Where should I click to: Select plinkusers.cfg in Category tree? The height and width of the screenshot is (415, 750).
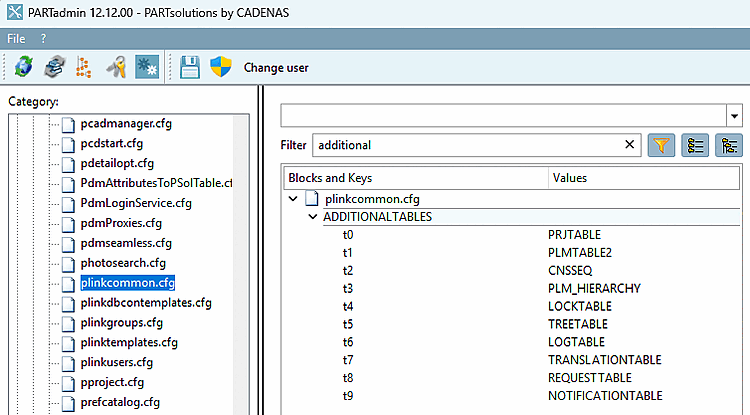117,362
